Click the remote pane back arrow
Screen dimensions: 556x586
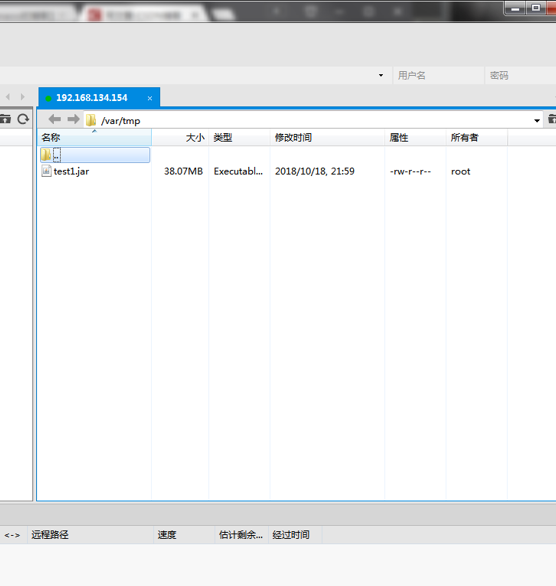(55, 119)
